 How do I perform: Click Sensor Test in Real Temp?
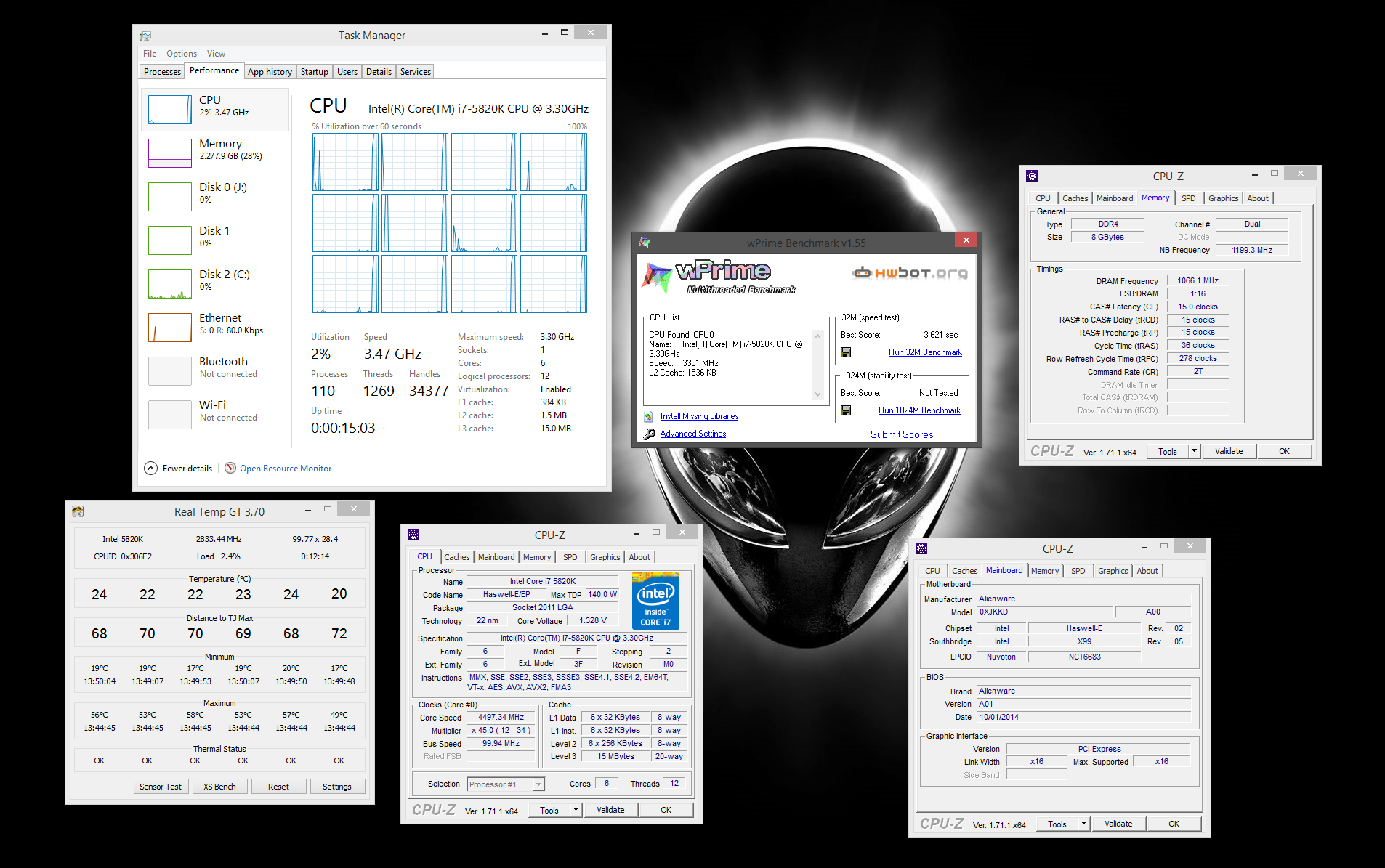(x=161, y=787)
